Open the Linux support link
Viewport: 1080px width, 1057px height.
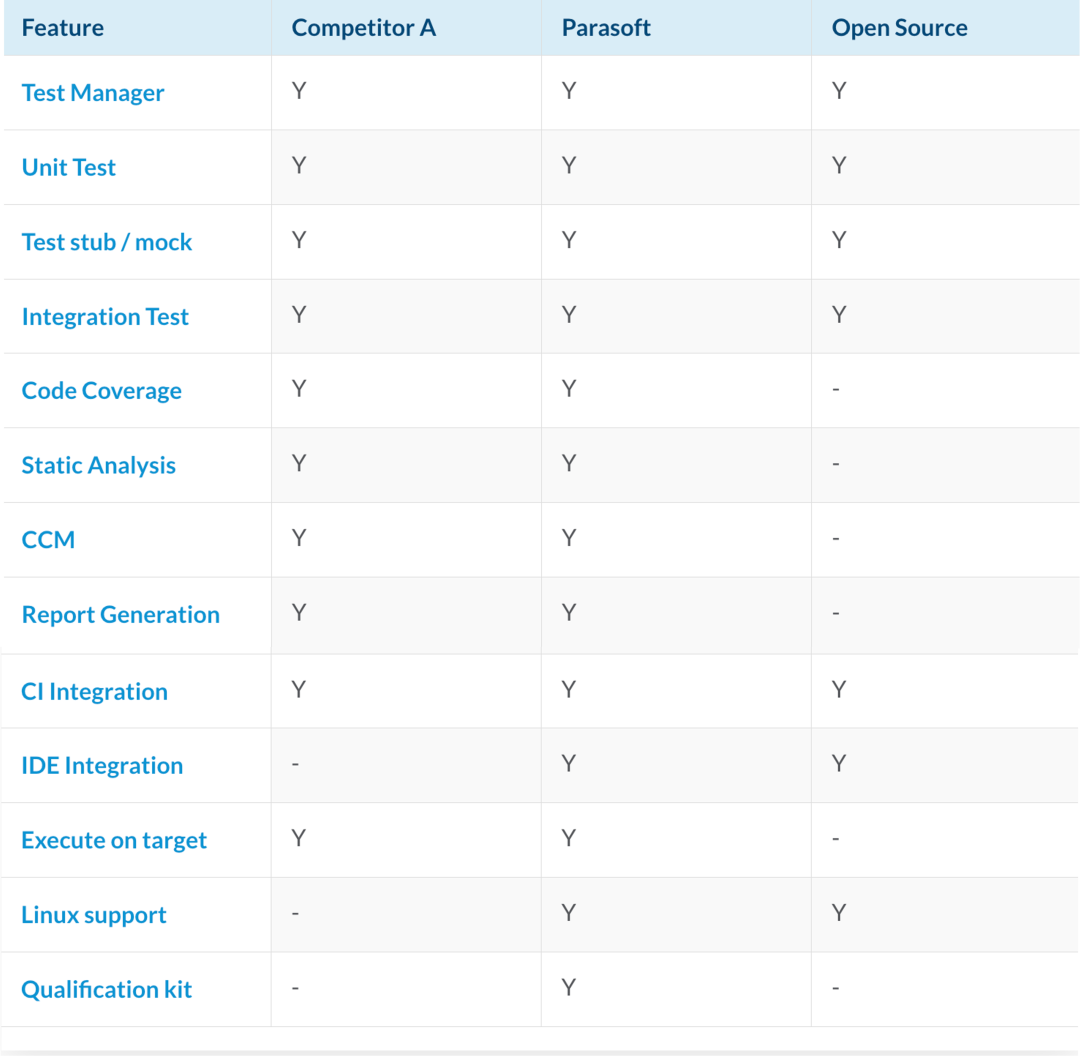pos(94,915)
